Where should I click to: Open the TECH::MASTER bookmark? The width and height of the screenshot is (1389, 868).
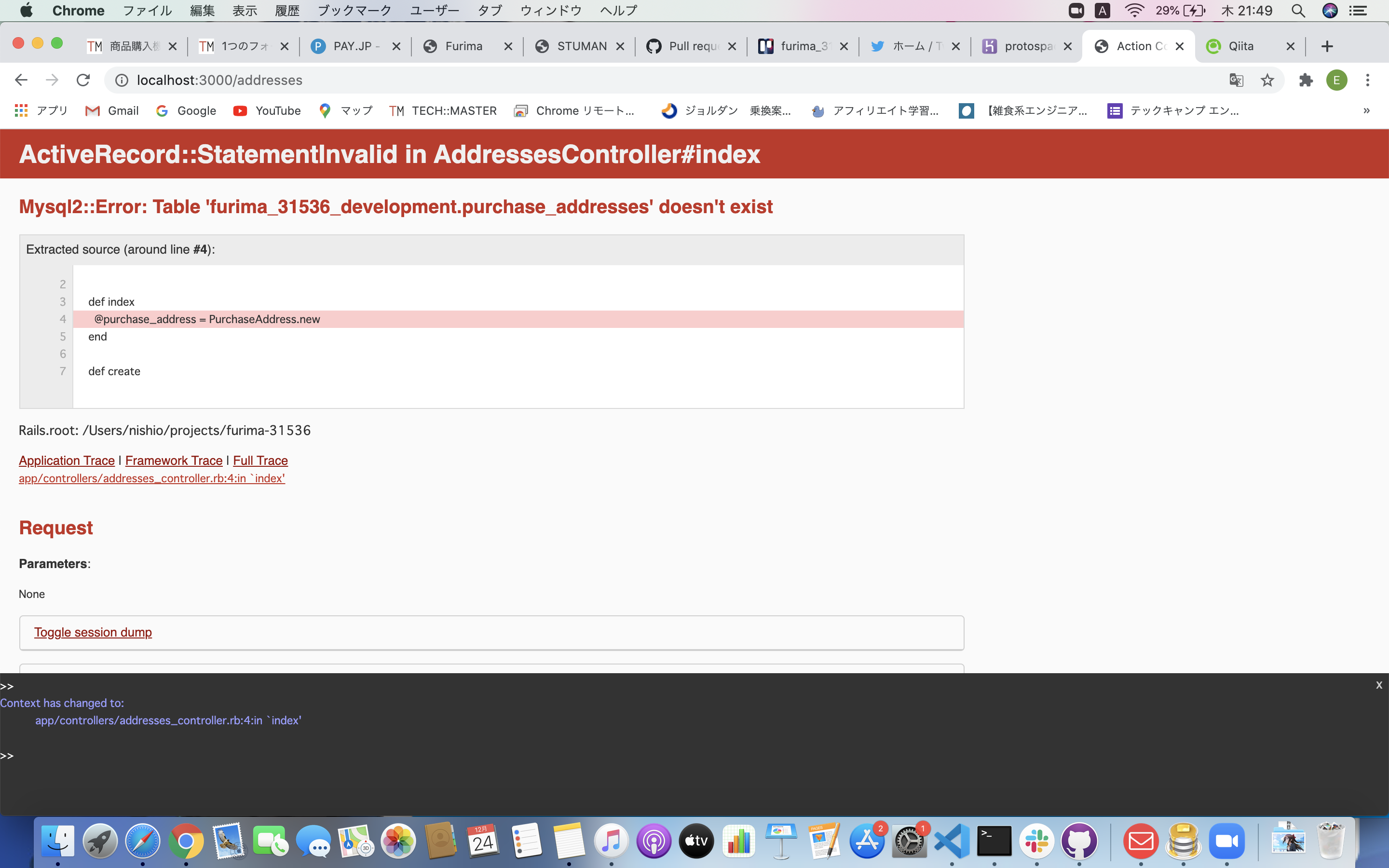point(443,110)
